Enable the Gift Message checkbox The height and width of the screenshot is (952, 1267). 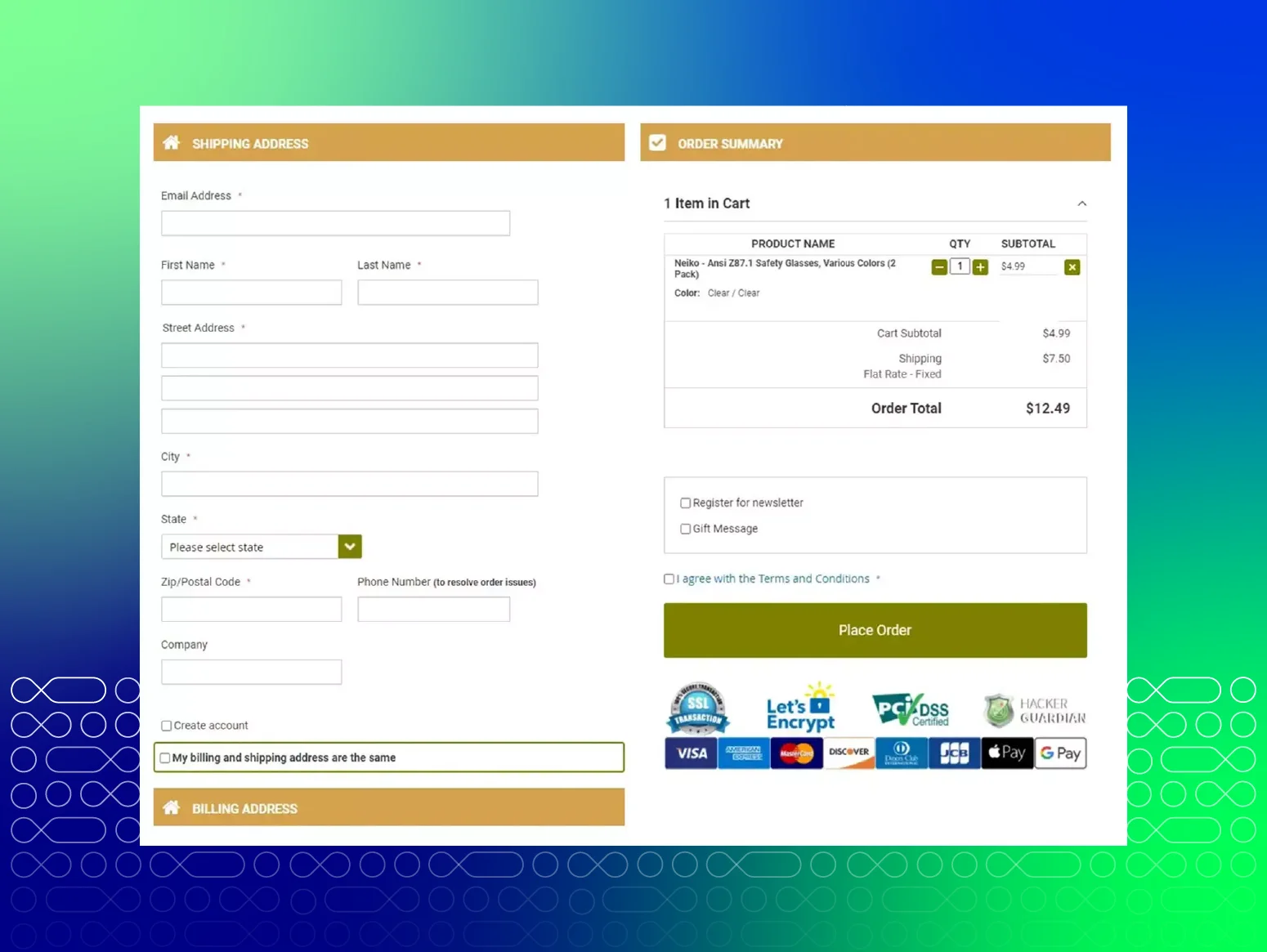coord(686,529)
